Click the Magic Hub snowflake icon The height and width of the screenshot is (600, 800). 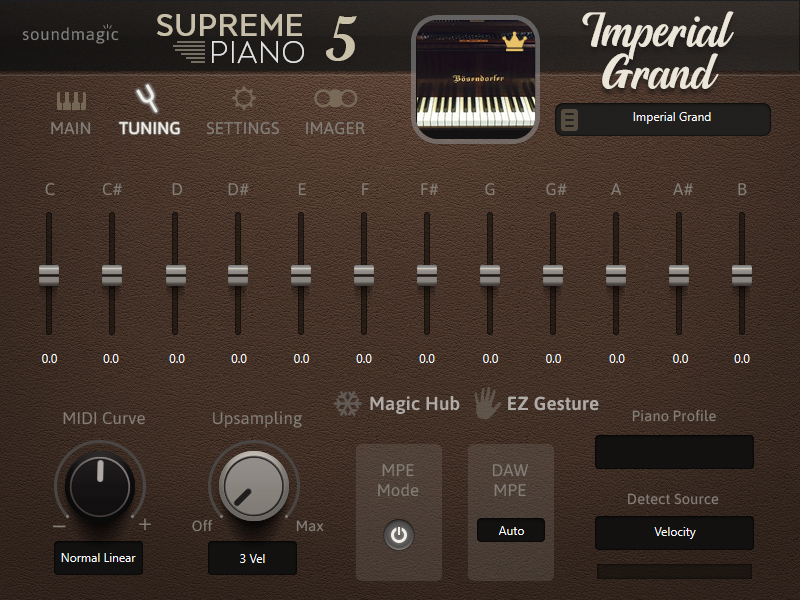pyautogui.click(x=347, y=404)
